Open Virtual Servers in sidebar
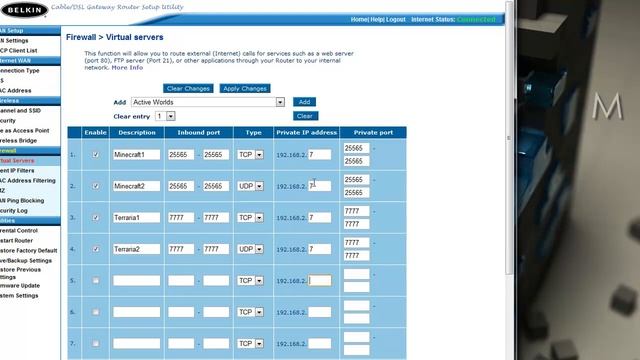The width and height of the screenshot is (640, 360). pos(17,160)
